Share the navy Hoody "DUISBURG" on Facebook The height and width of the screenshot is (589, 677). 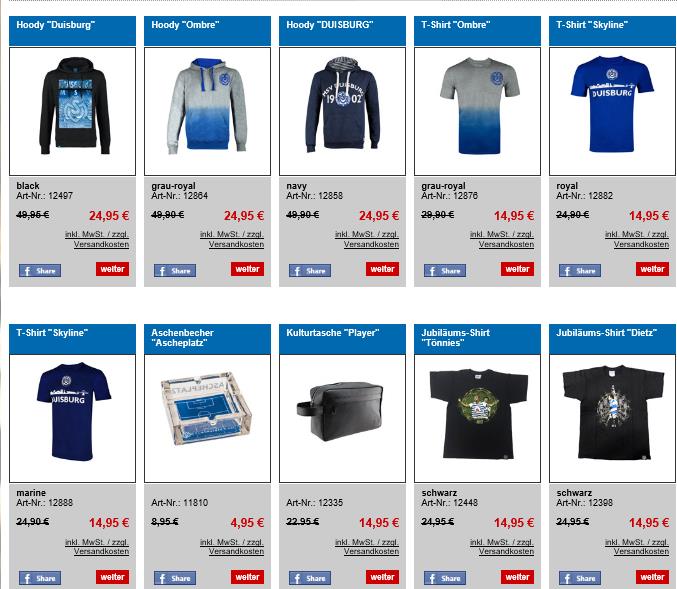click(310, 271)
